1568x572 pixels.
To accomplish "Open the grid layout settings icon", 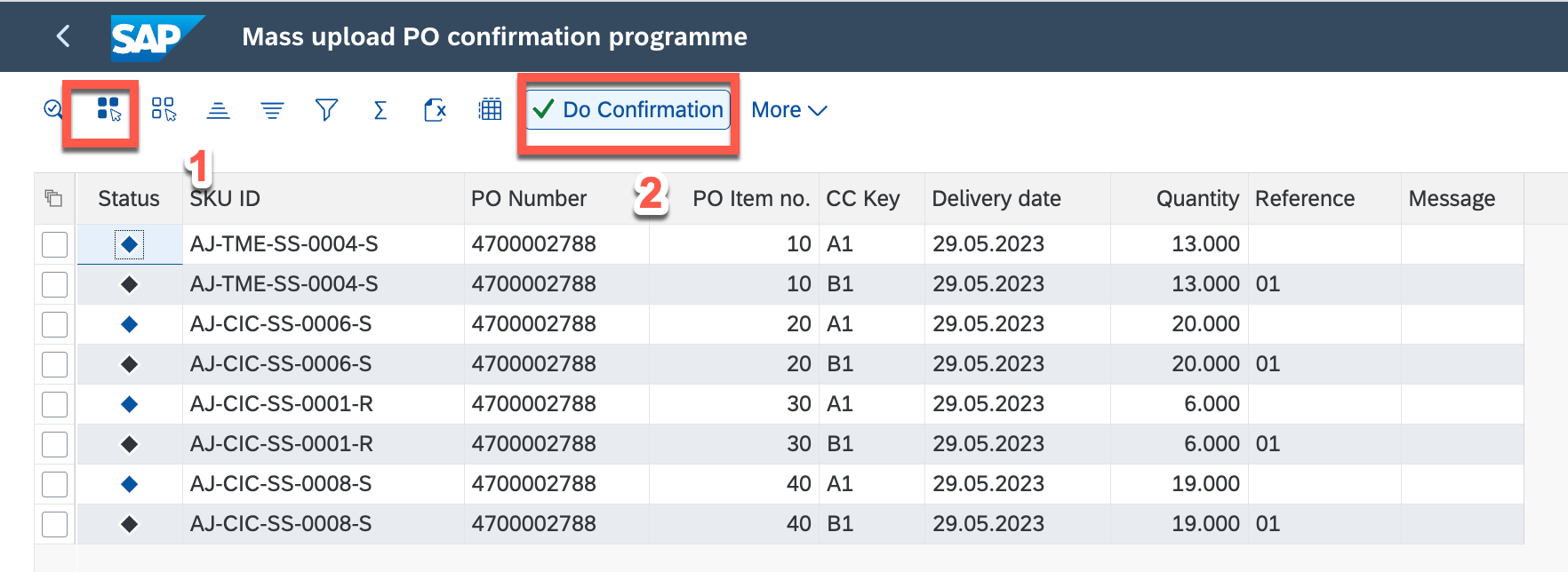I will pyautogui.click(x=490, y=110).
